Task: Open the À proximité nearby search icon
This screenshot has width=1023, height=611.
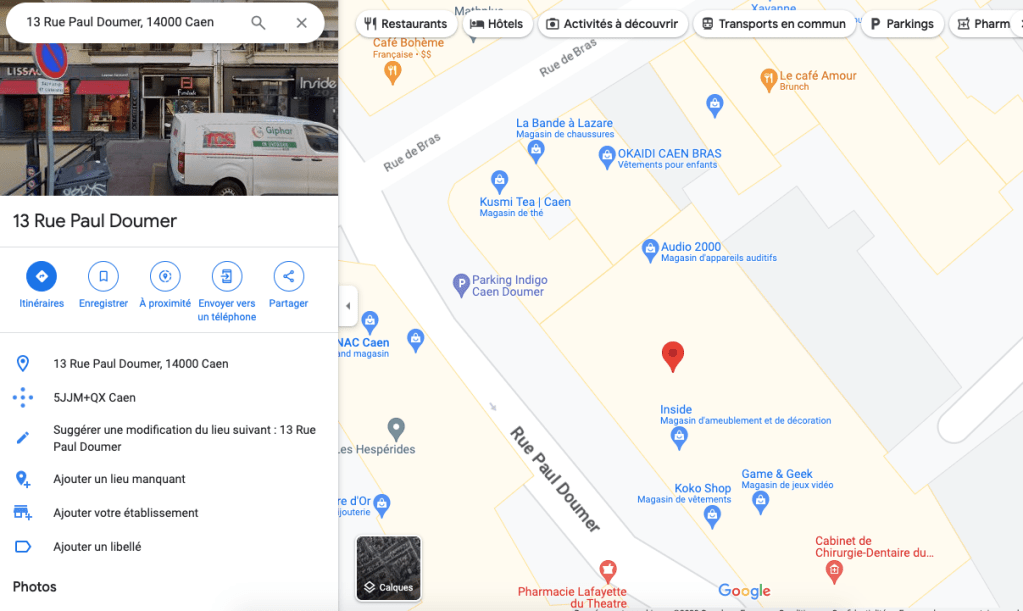Action: coord(165,276)
